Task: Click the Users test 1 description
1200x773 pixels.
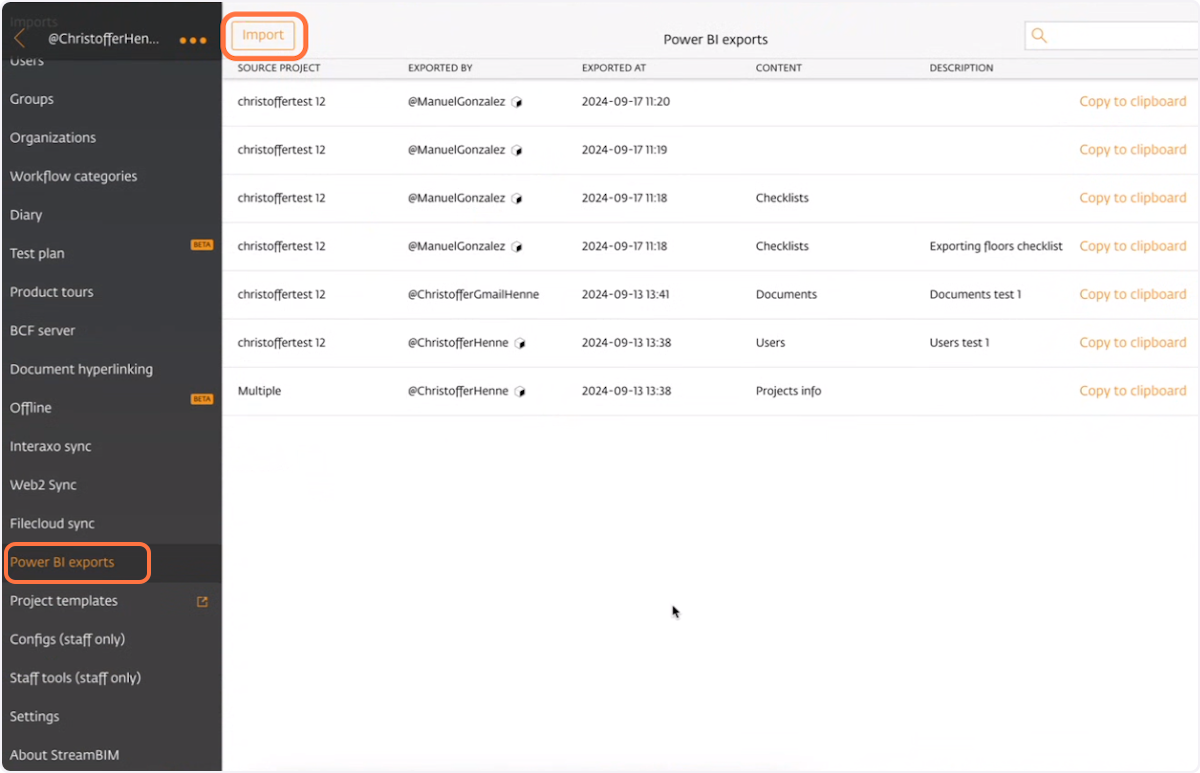Action: pos(960,342)
